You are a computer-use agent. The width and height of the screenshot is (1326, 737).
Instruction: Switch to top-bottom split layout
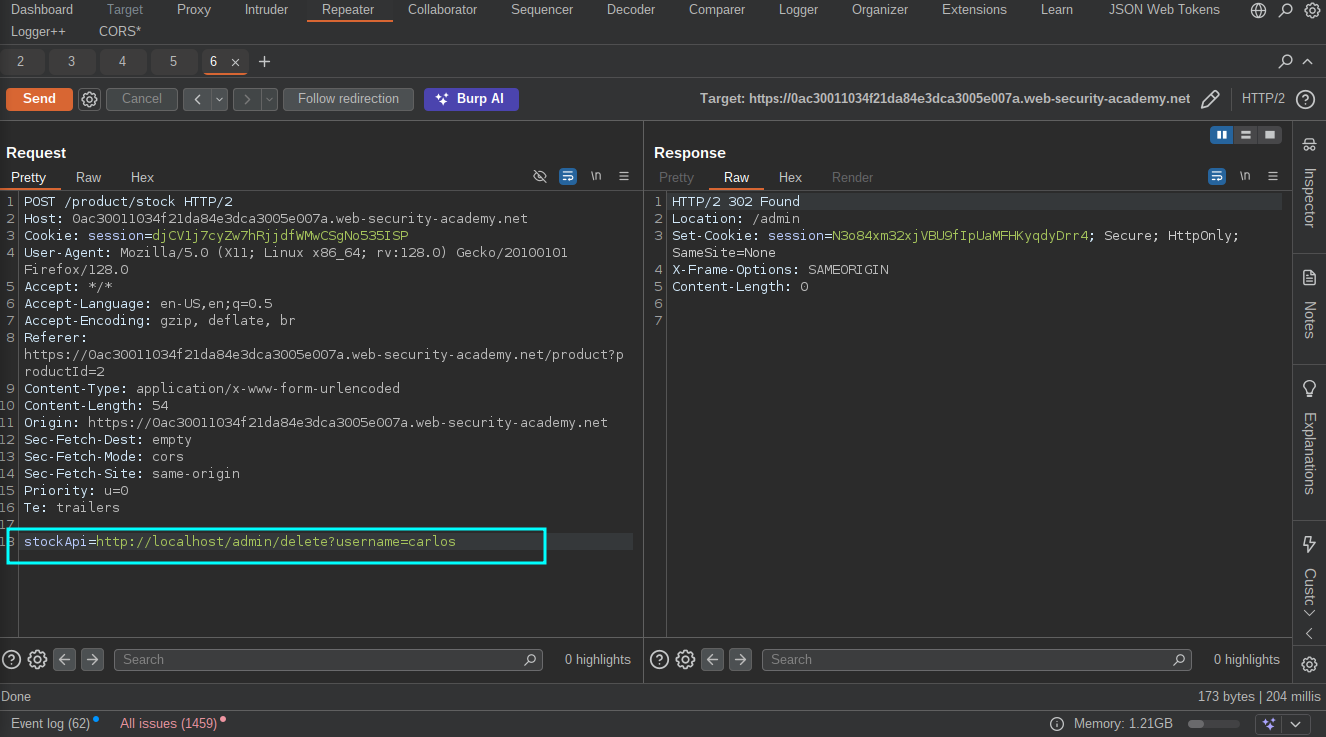[x=1246, y=135]
